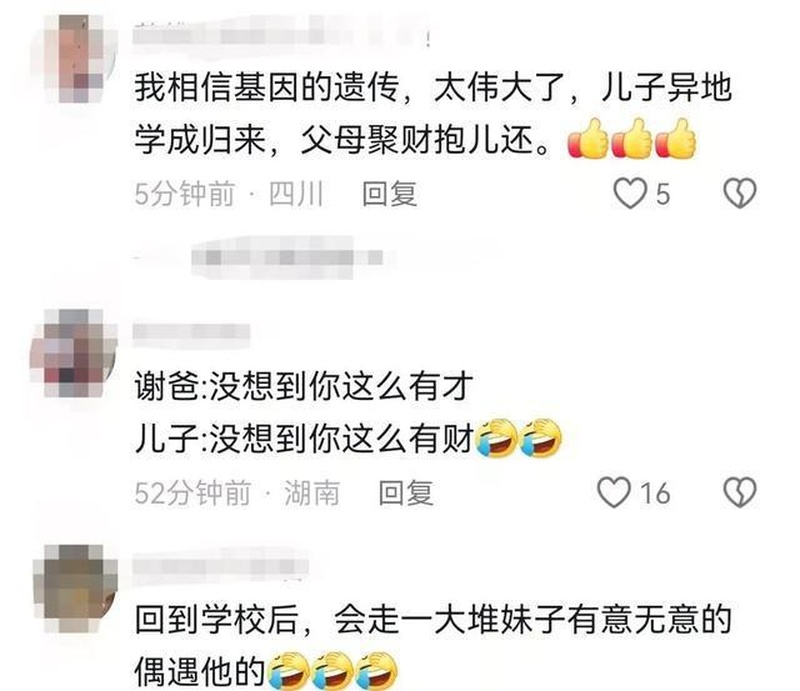Tap the thumbs-up emojis after 抱儿还
This screenshot has height=691, width=800.
click(632, 138)
